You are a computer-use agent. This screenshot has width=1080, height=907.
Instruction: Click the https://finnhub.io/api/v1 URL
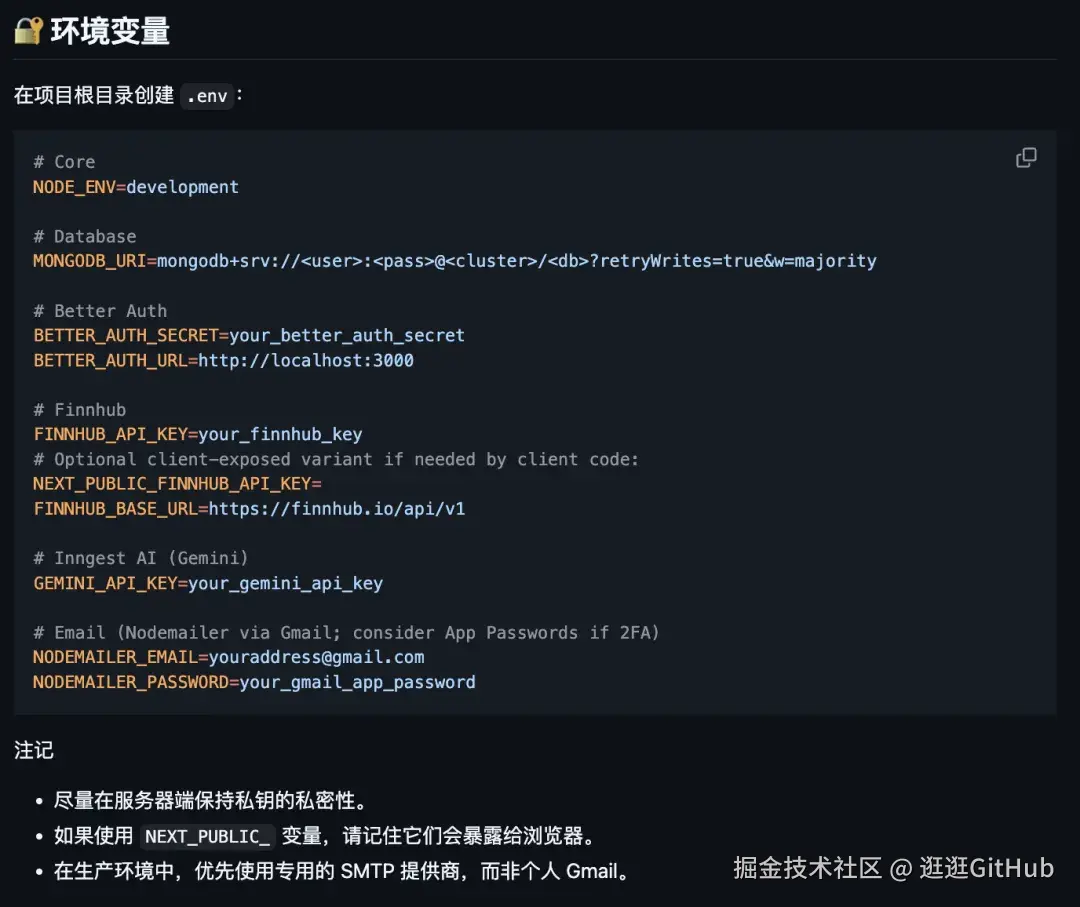click(x=337, y=509)
